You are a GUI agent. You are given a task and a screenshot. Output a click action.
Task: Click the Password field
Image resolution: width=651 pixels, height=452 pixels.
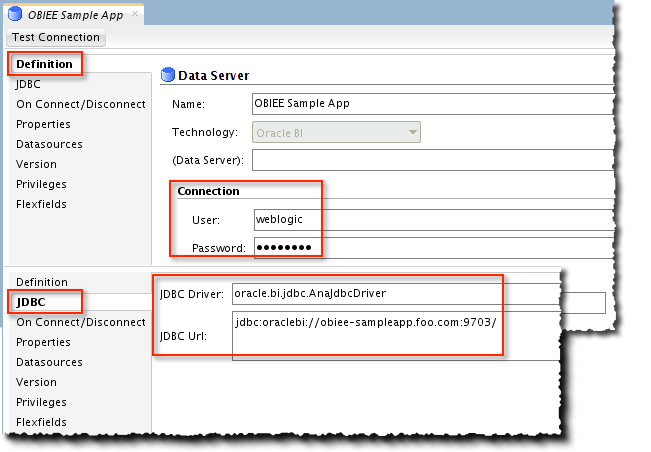pos(434,248)
